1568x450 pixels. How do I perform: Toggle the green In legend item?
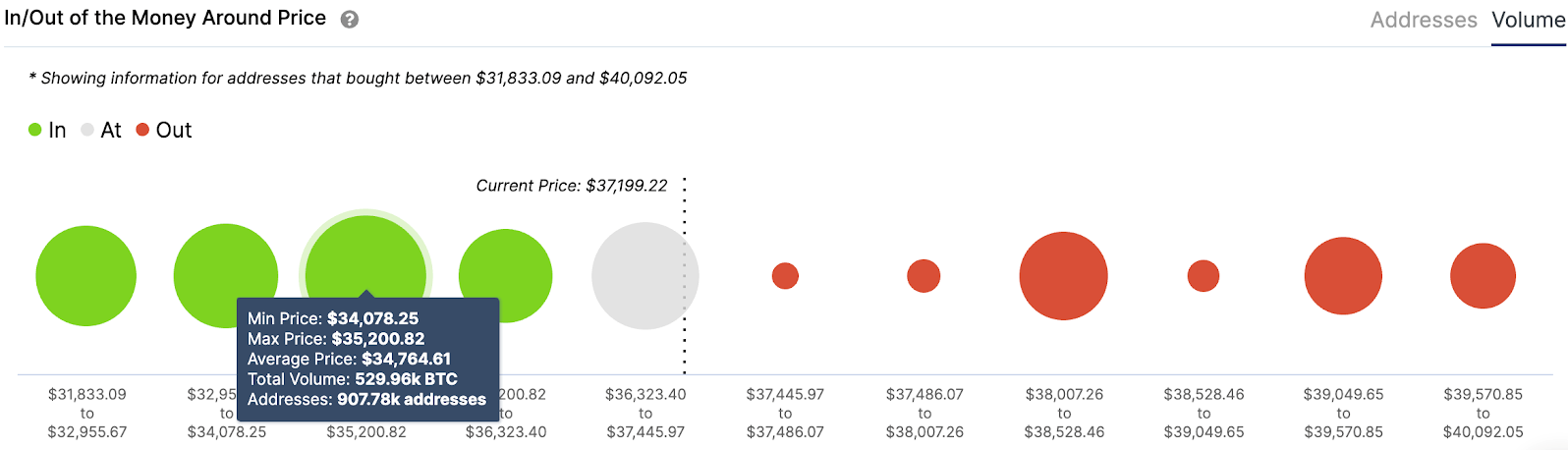[x=47, y=130]
